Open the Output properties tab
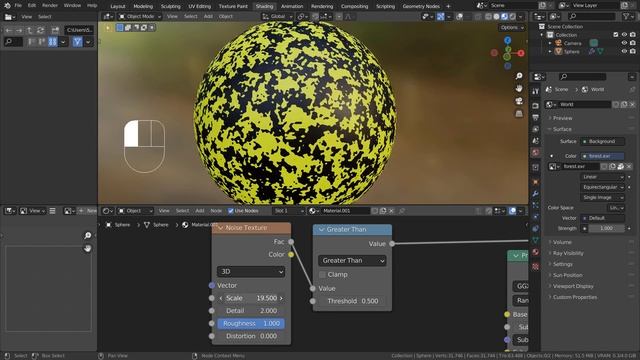The width and height of the screenshot is (640, 360). click(536, 118)
